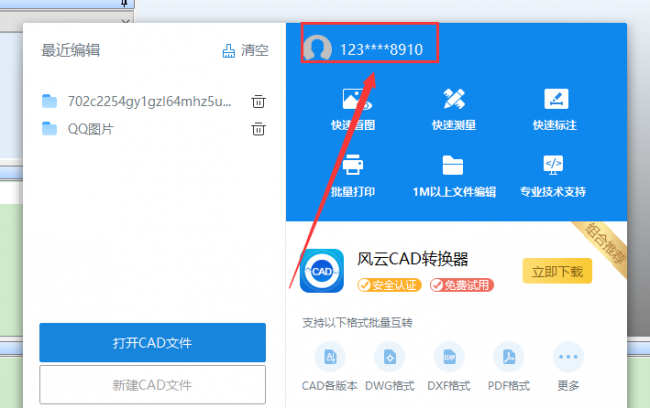Click the 安全认证 badge
This screenshot has width=650, height=408.
[389, 285]
